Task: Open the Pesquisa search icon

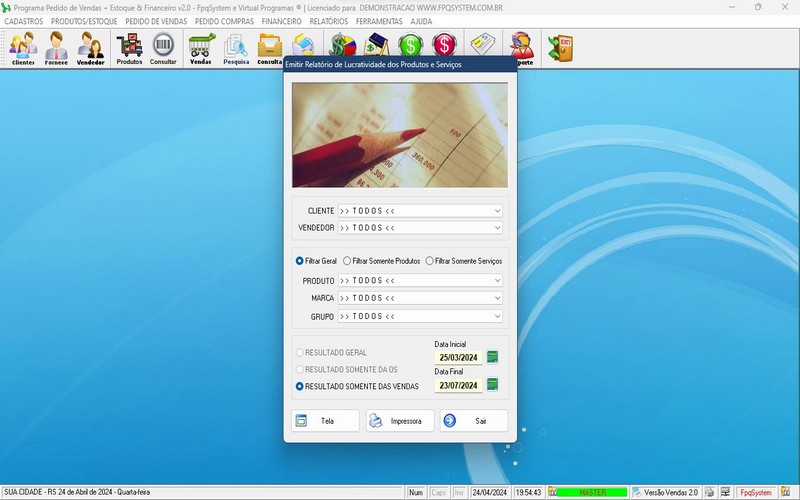Action: [x=236, y=47]
